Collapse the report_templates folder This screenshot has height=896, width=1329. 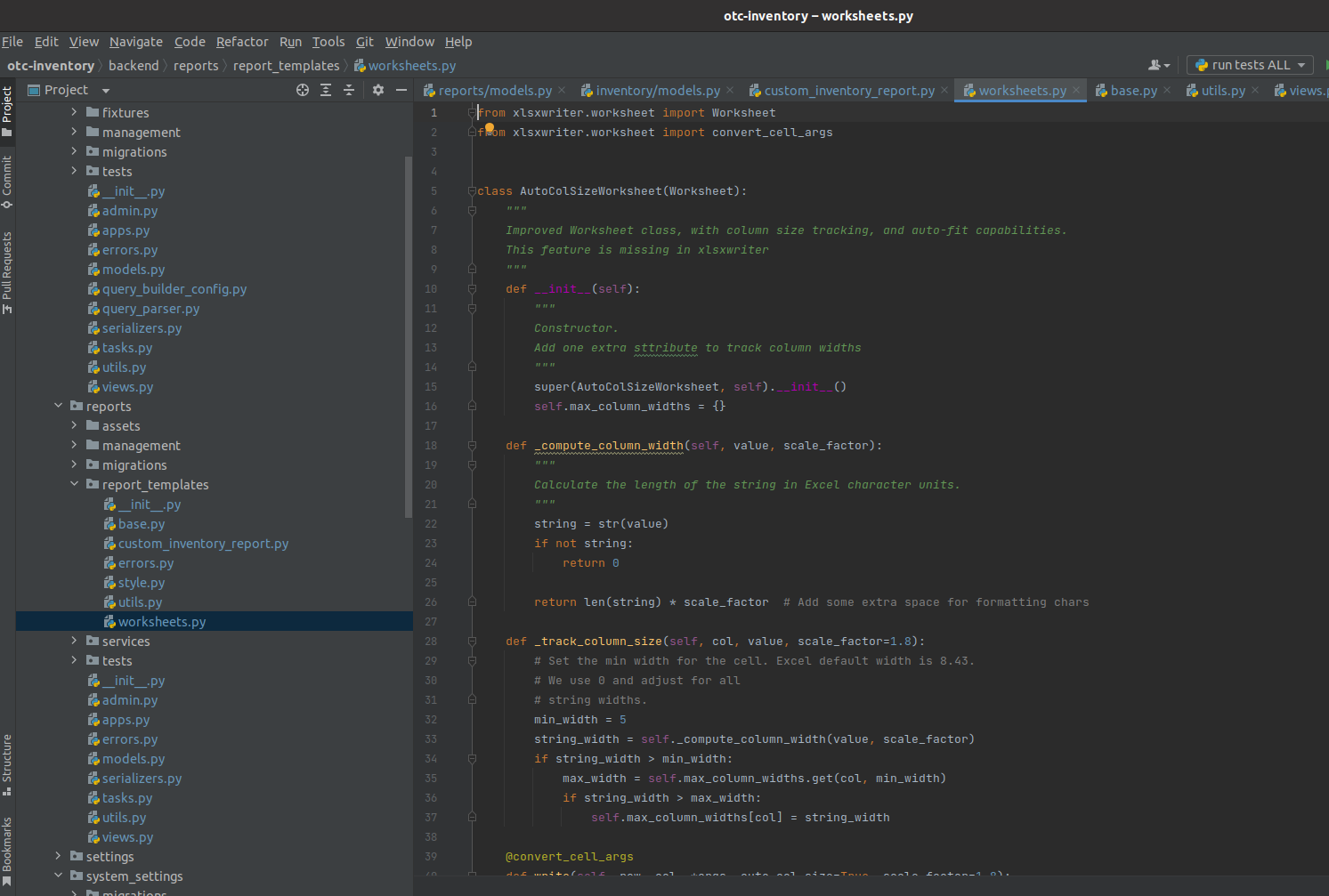tap(75, 484)
